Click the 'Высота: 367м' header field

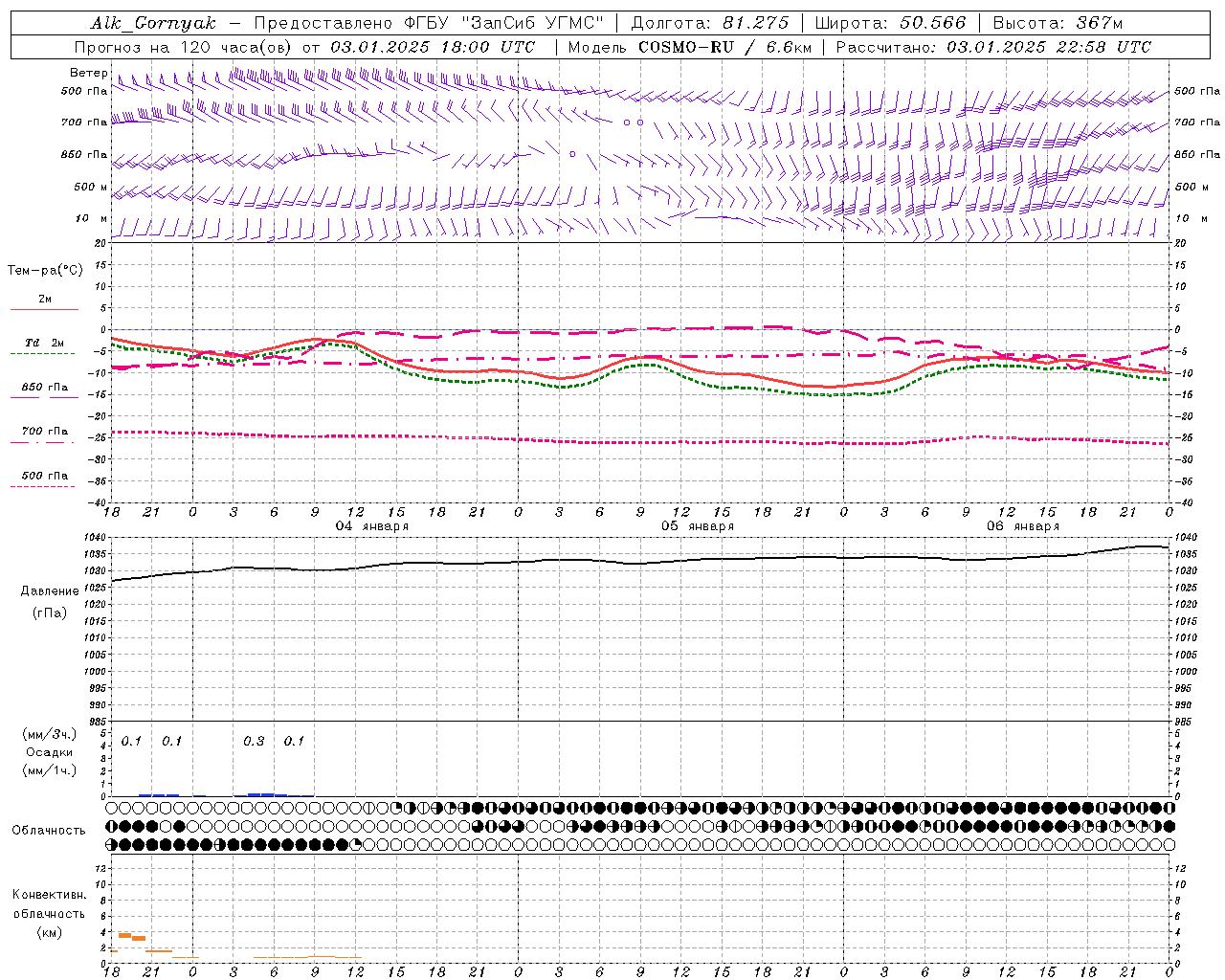pos(1058,23)
